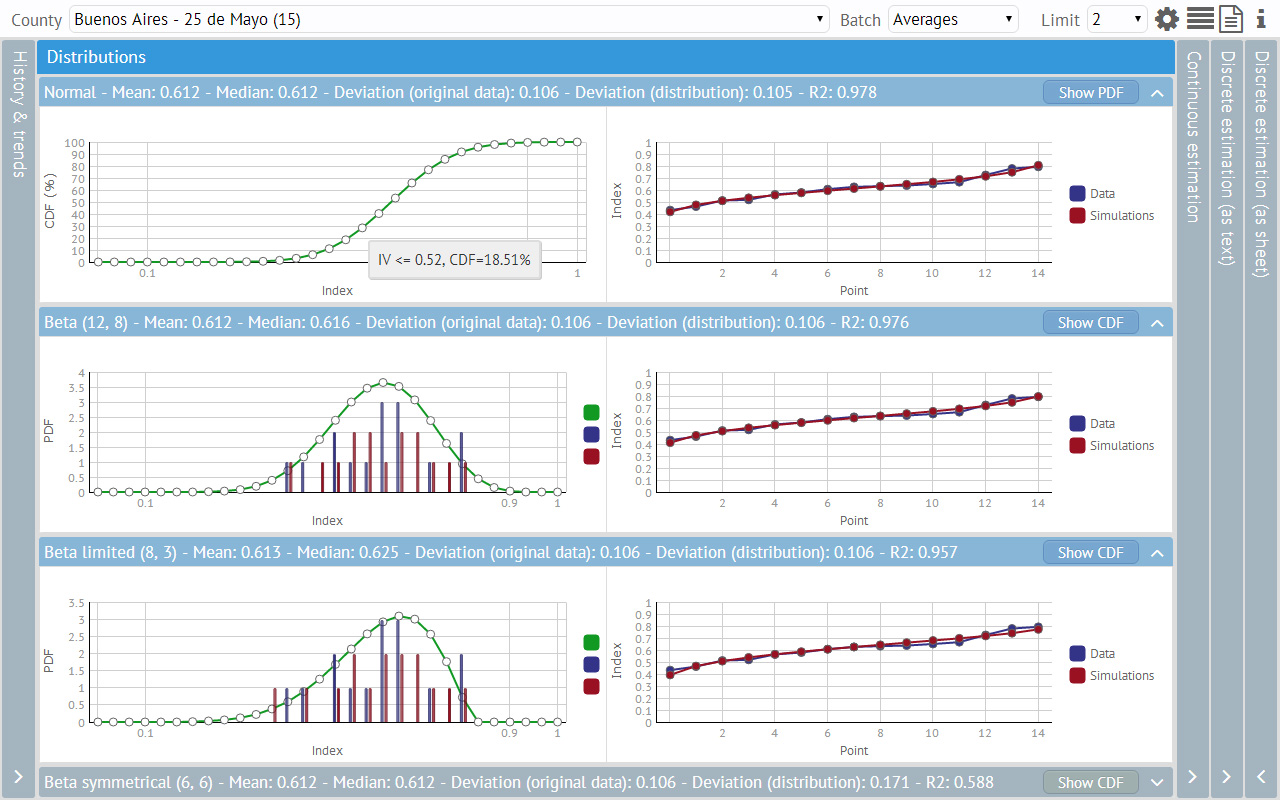Image resolution: width=1280 pixels, height=800 pixels.
Task: Collapse Discrete estimation (as sheet) chevron
Action: (x=1261, y=776)
